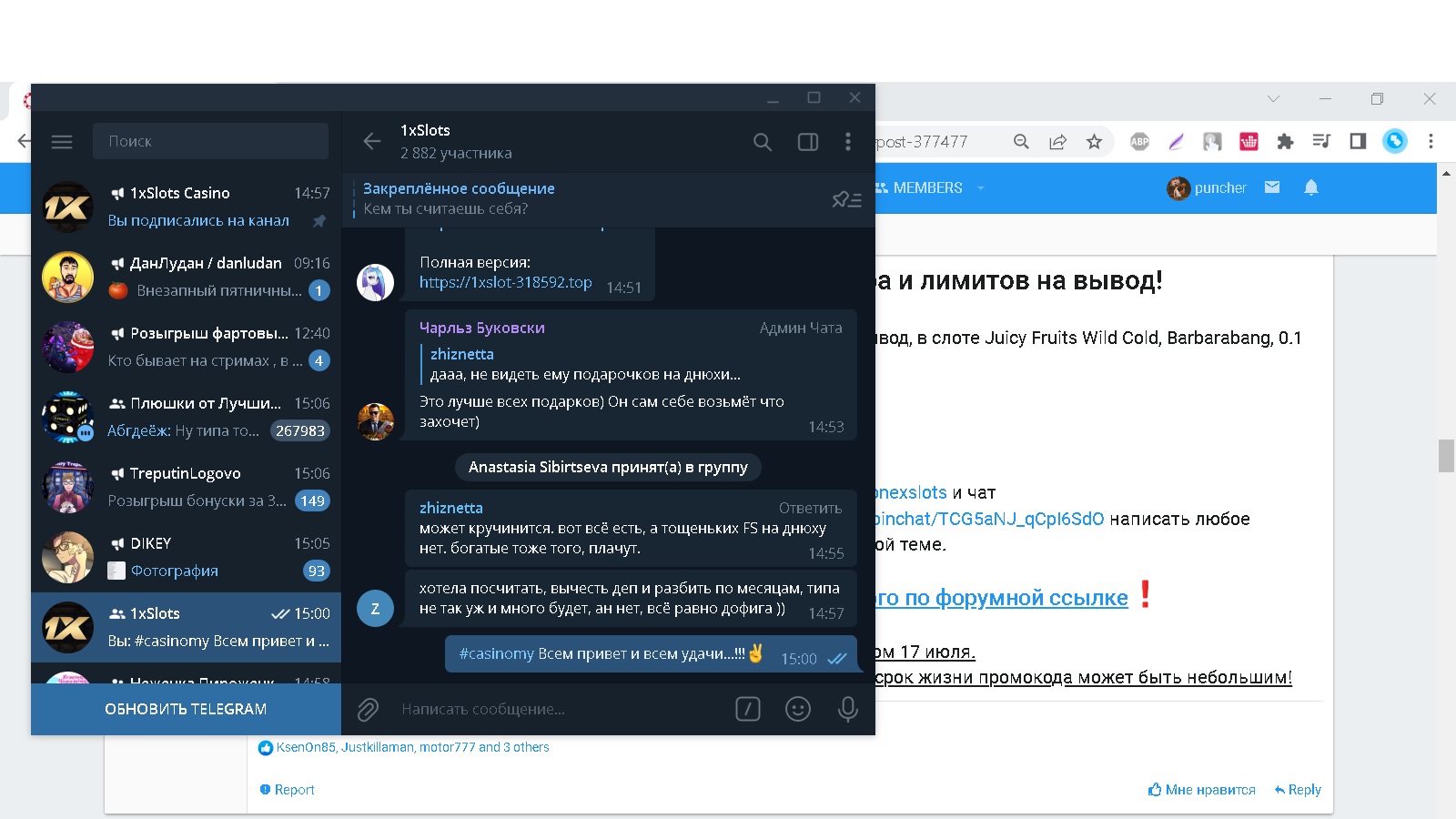Open the Розыгрыш фартовы... channel
This screenshot has height=819, width=1456.
point(186,347)
